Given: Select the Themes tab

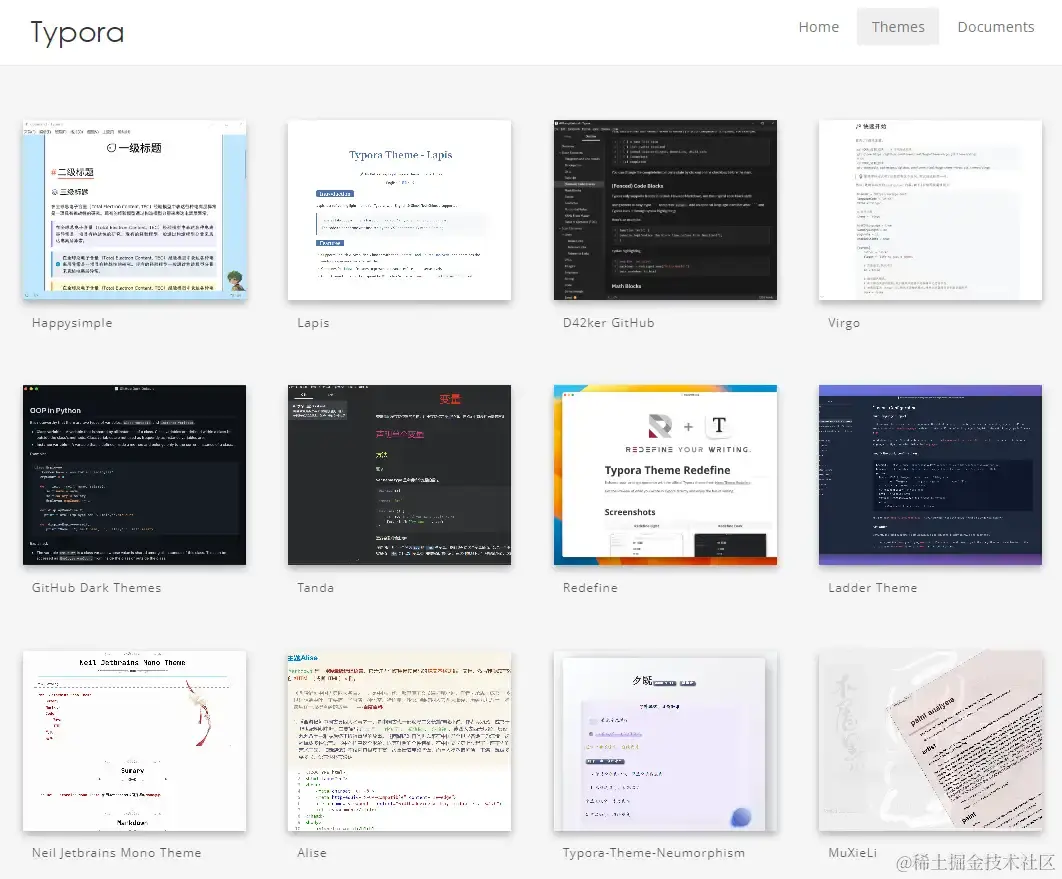Looking at the screenshot, I should pyautogui.click(x=897, y=27).
